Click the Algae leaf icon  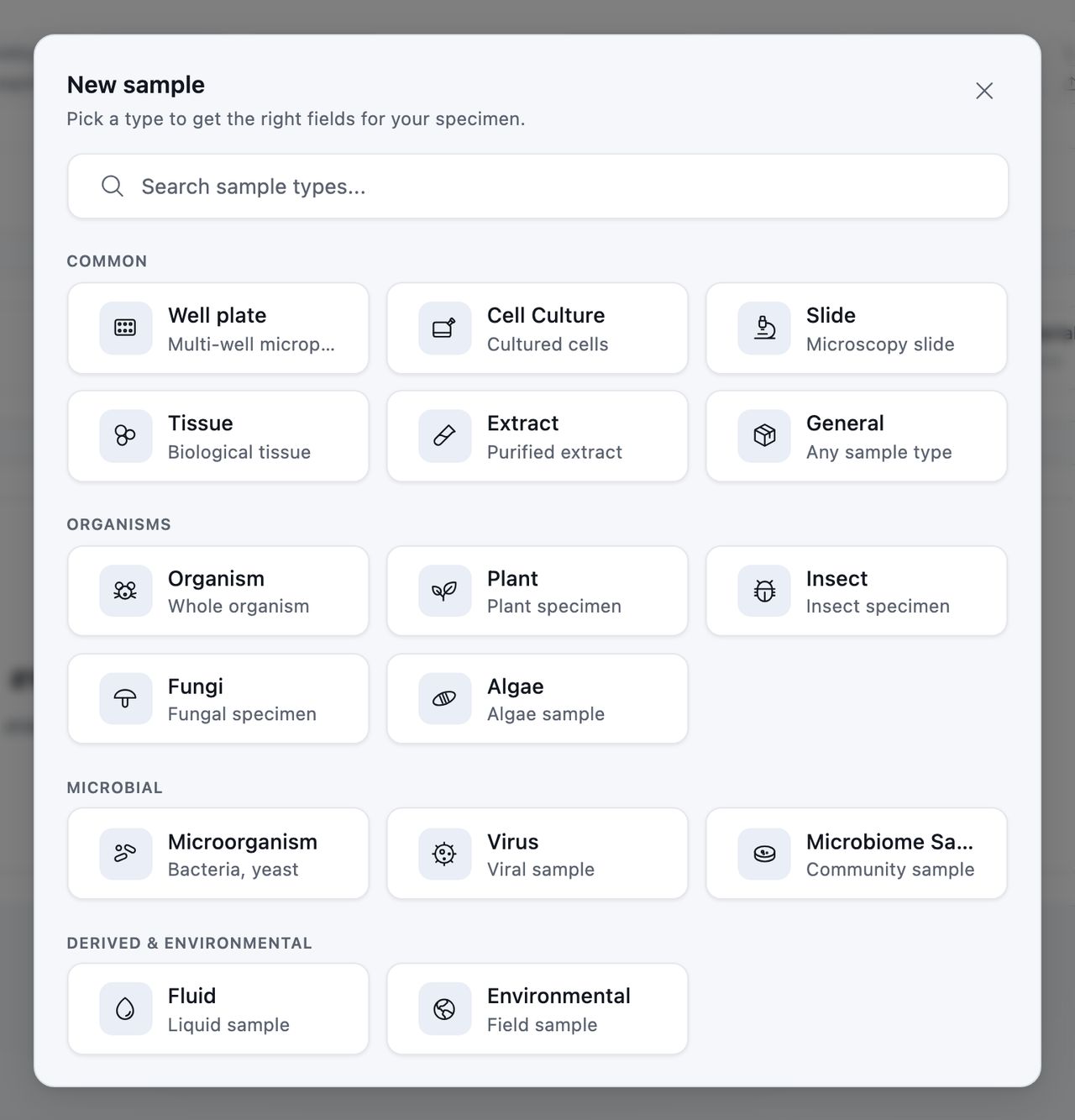(444, 699)
